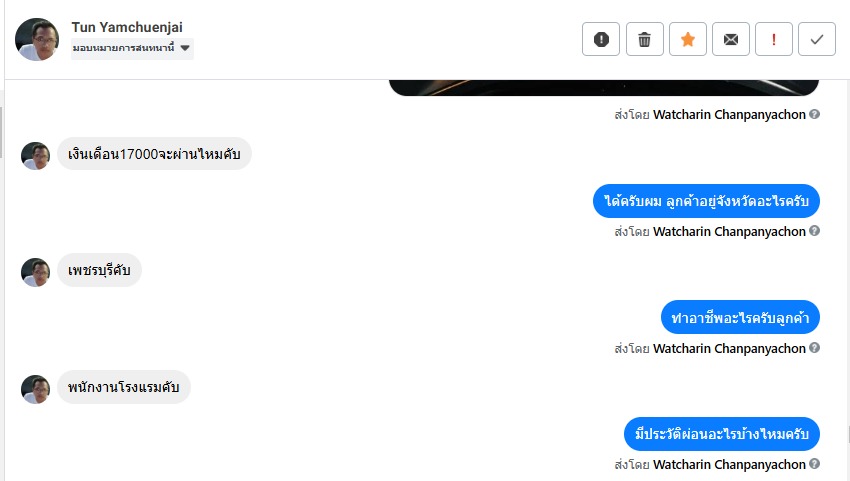This screenshot has width=850, height=481.
Task: Click help icon under occupation question message
Action: coord(814,348)
